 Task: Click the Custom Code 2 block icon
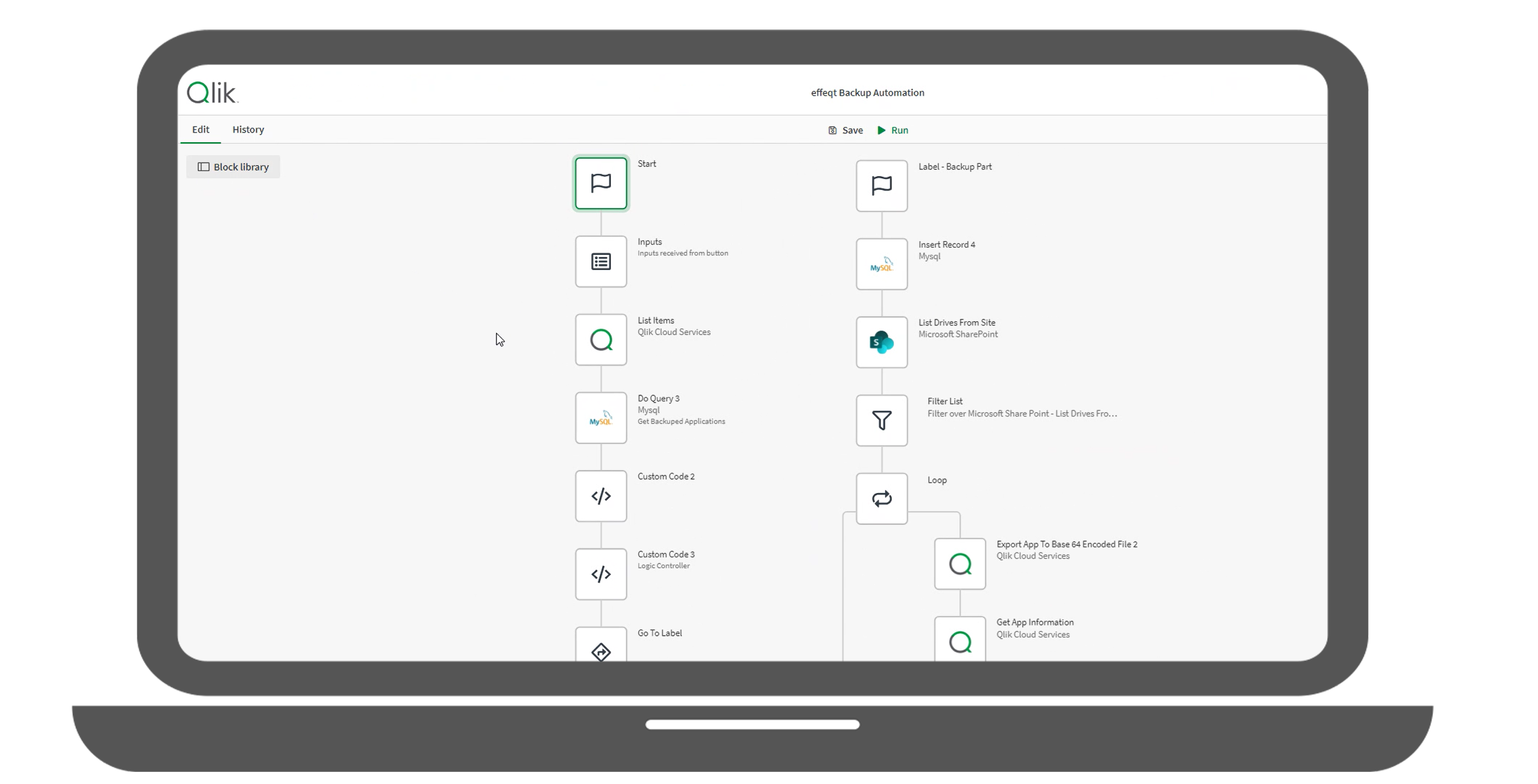click(601, 496)
